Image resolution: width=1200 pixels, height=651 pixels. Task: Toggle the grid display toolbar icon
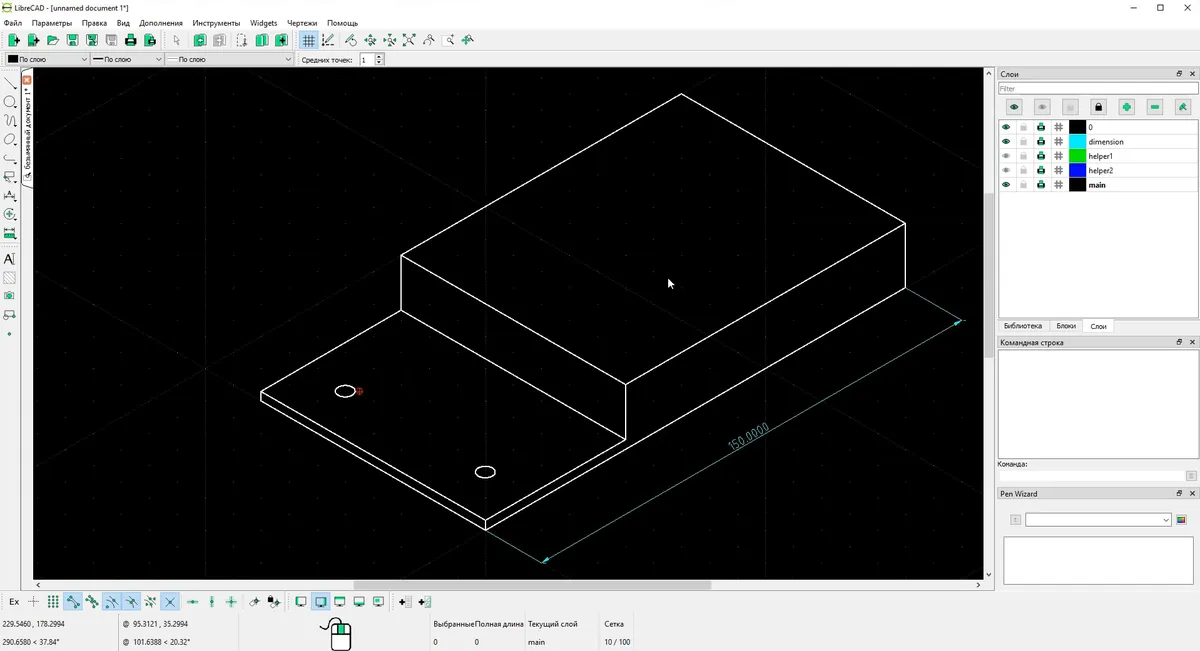click(x=309, y=41)
